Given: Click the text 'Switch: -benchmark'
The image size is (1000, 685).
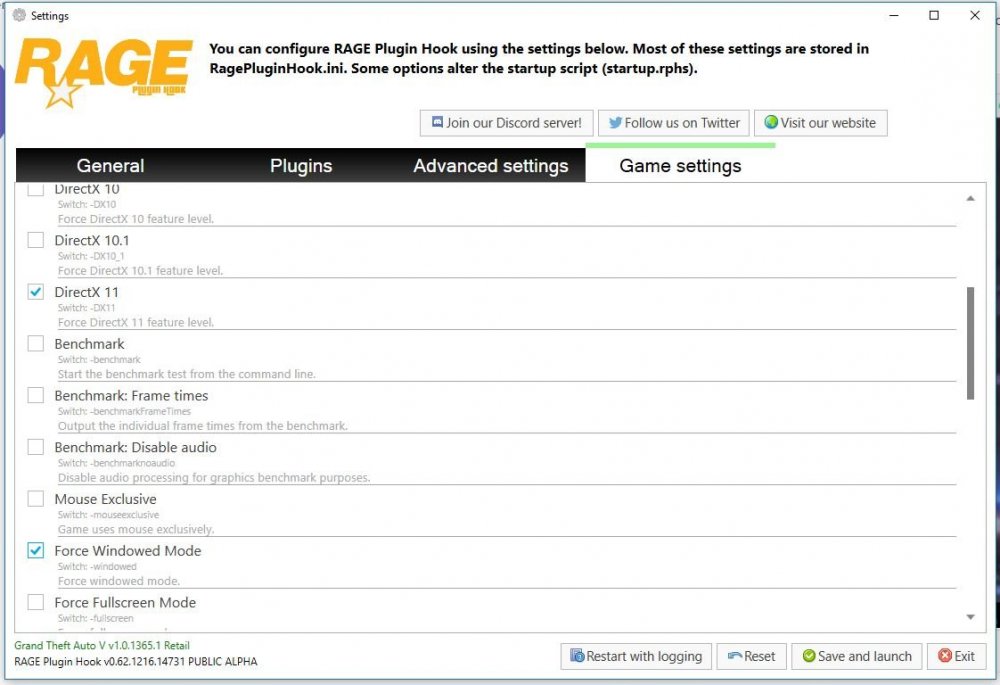Looking at the screenshot, I should point(99,360).
